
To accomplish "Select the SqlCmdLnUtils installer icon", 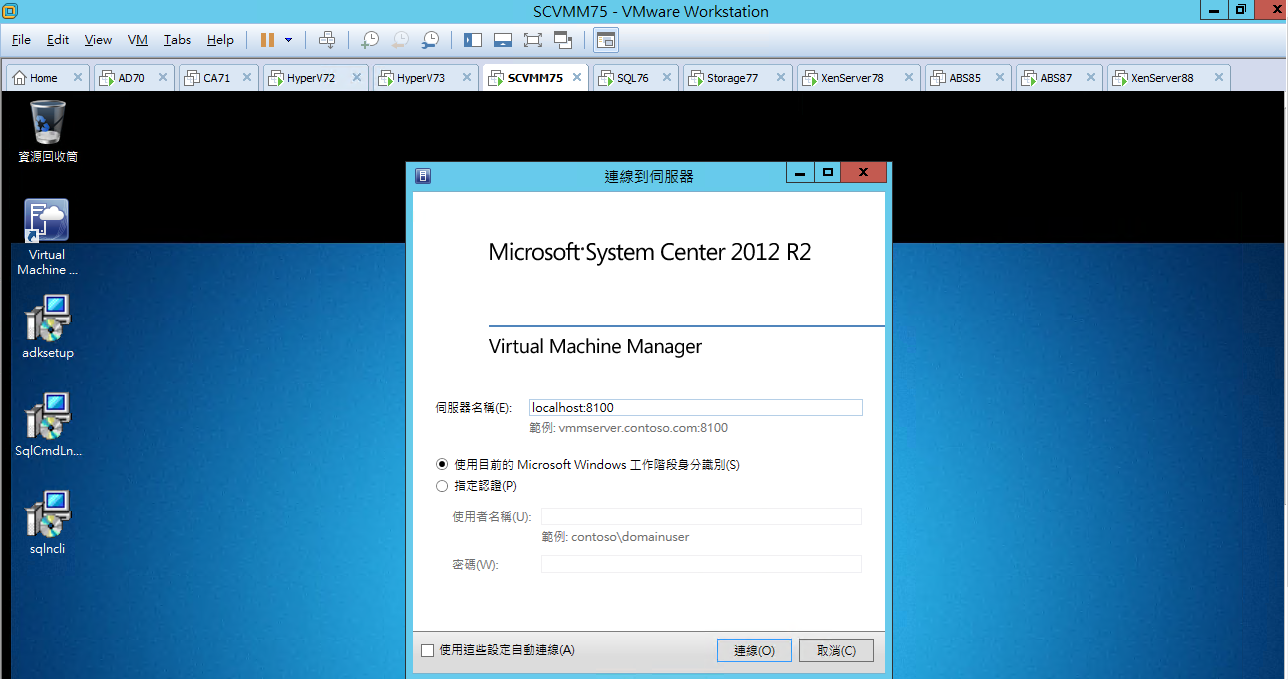I will coord(48,425).
